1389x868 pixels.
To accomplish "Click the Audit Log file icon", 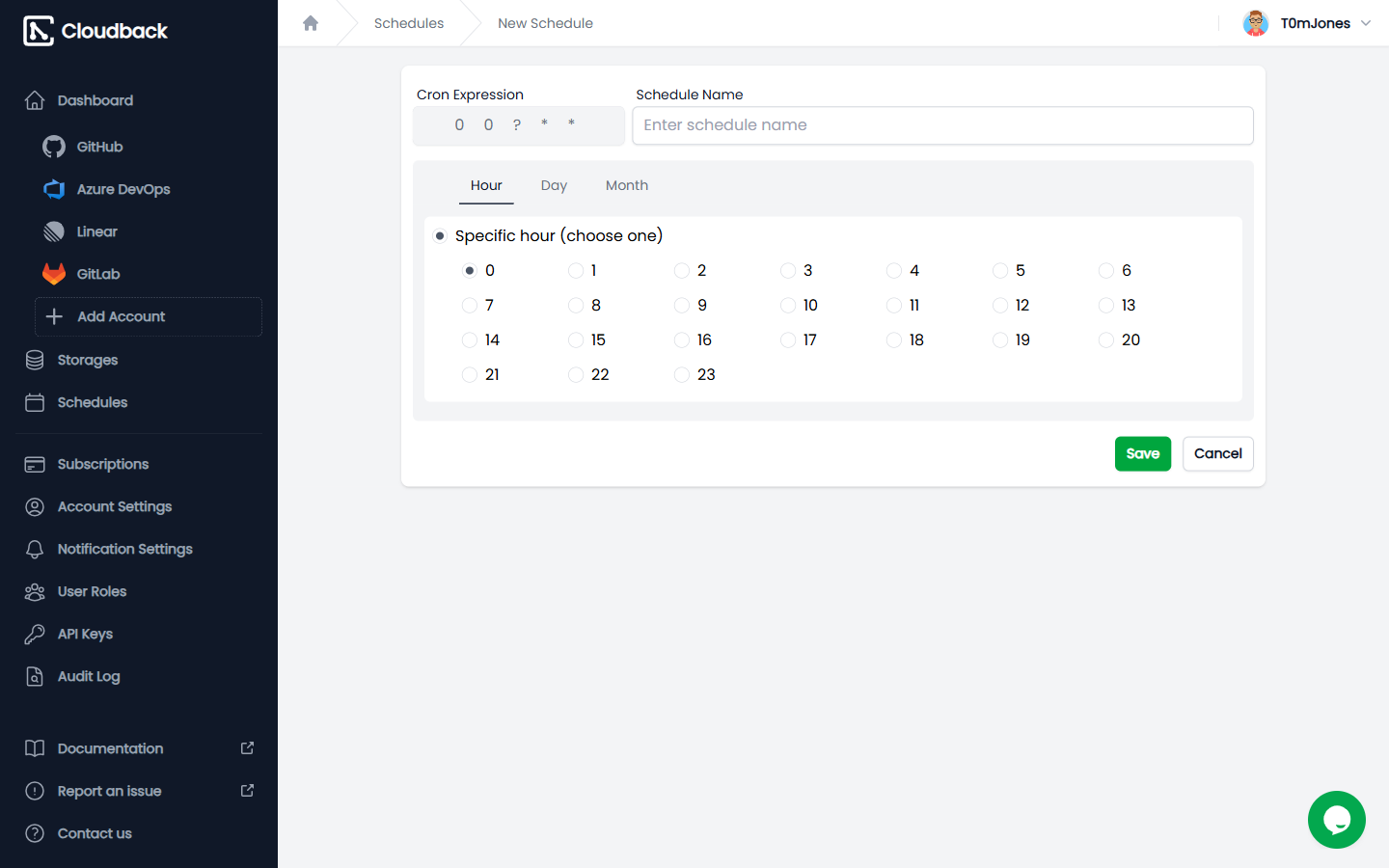I will pyautogui.click(x=35, y=676).
